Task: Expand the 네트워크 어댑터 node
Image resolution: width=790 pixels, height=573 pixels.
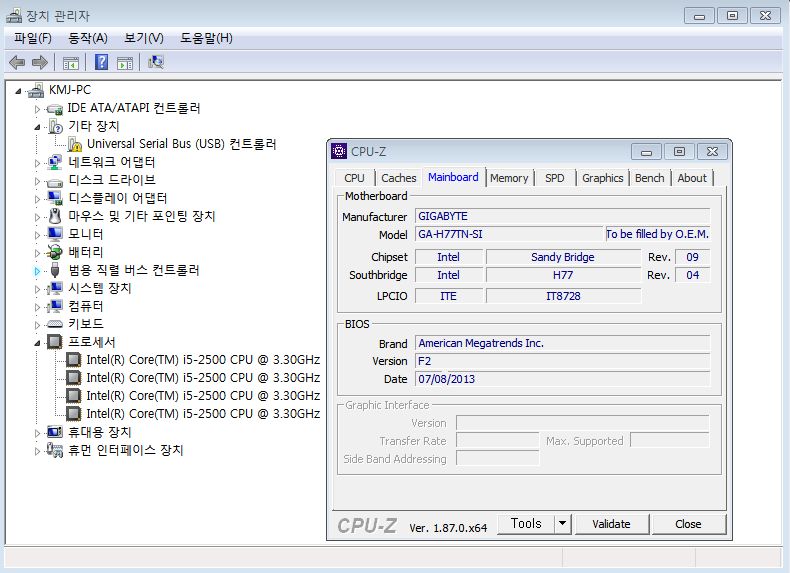Action: [37, 163]
